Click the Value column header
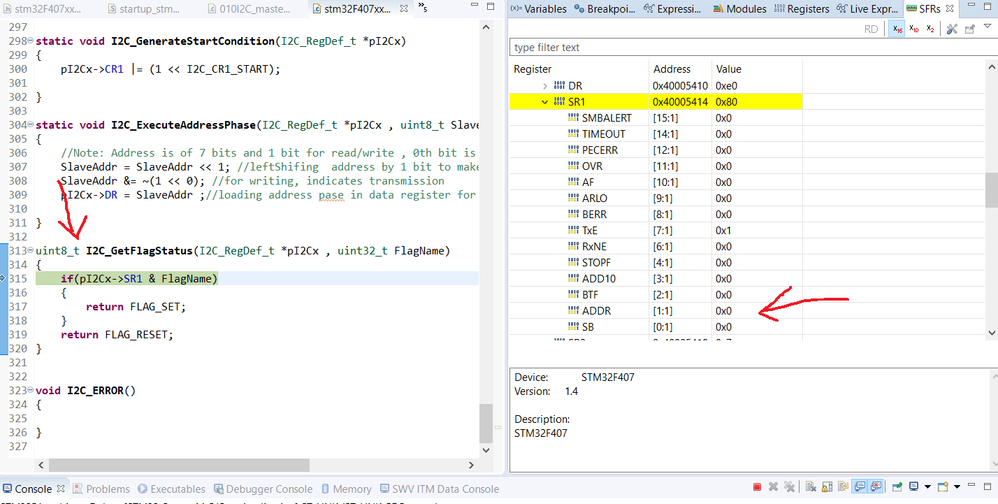998x504 pixels. click(x=757, y=69)
